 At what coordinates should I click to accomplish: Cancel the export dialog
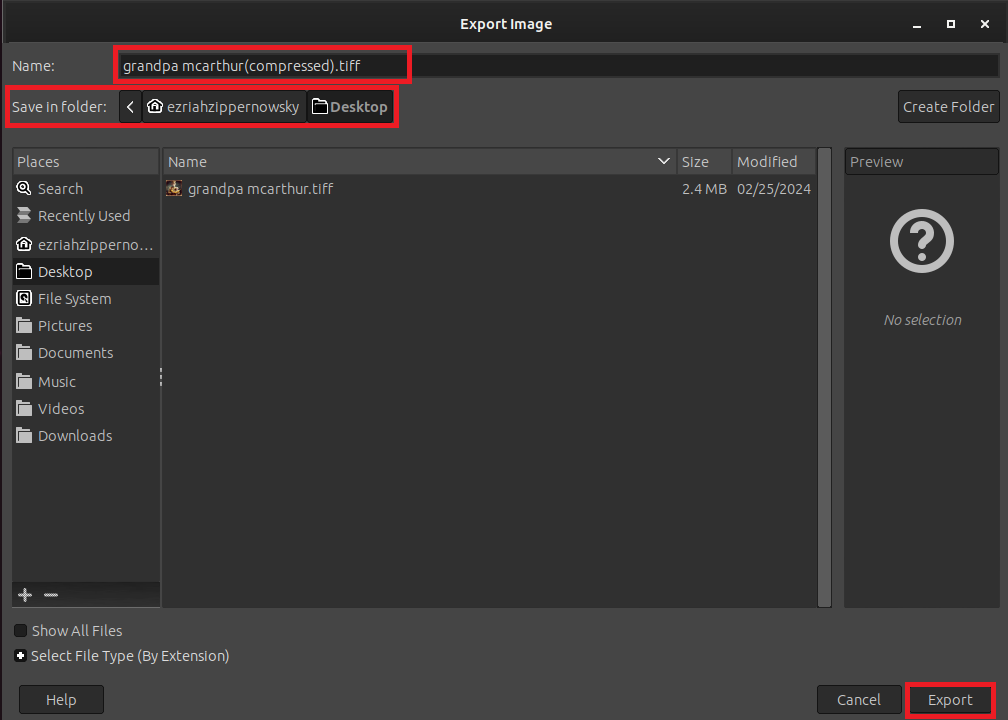pyautogui.click(x=858, y=699)
